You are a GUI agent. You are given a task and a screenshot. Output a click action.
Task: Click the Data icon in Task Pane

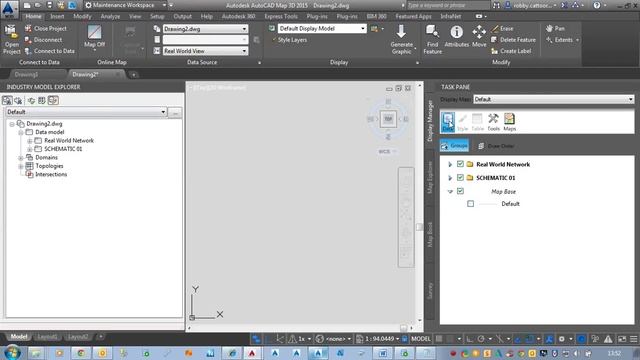coord(448,122)
